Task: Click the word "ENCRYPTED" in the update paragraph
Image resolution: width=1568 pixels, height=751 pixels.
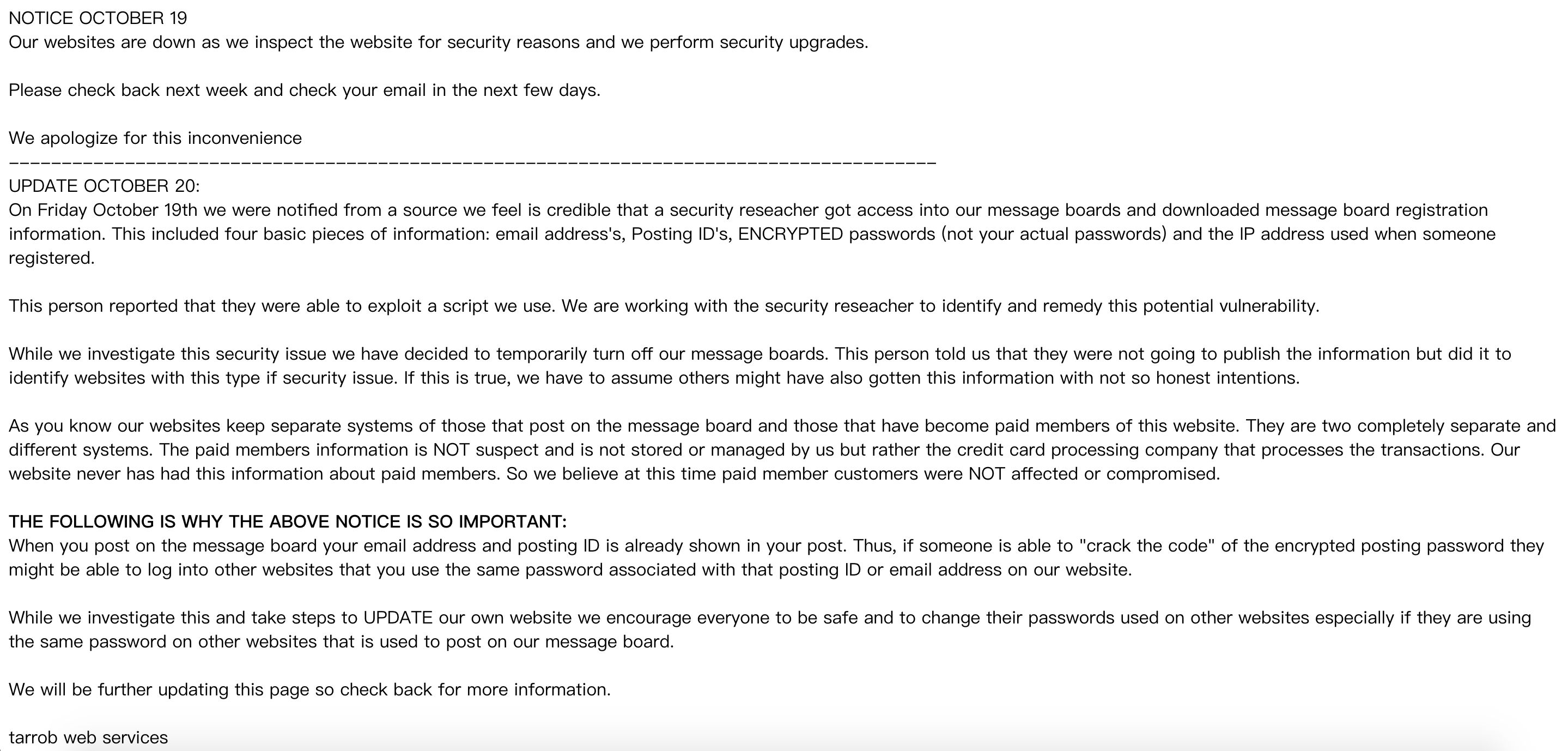Action: (790, 234)
